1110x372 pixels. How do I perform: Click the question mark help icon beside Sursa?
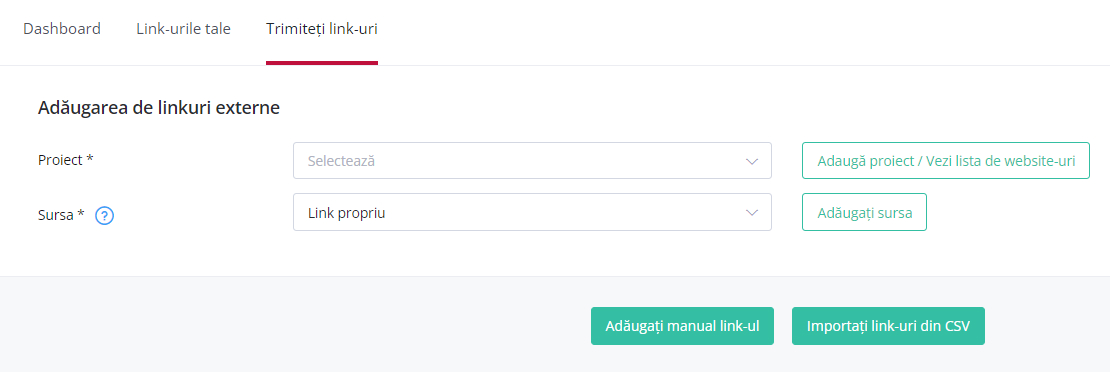pos(105,215)
